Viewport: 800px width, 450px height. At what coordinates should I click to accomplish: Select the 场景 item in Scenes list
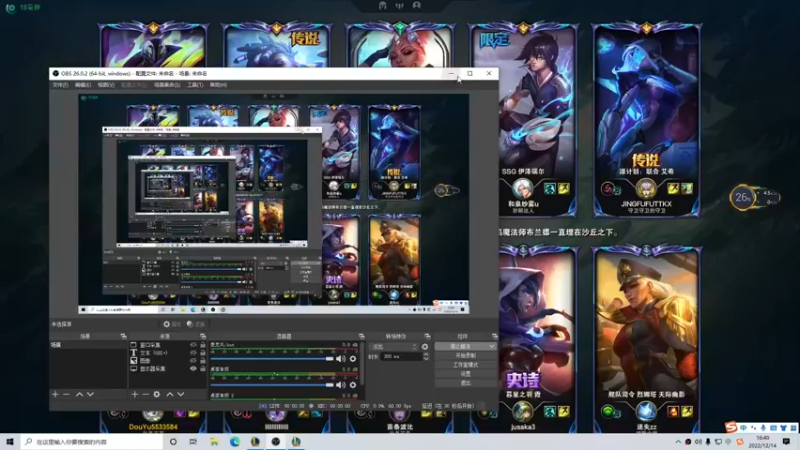[88, 345]
